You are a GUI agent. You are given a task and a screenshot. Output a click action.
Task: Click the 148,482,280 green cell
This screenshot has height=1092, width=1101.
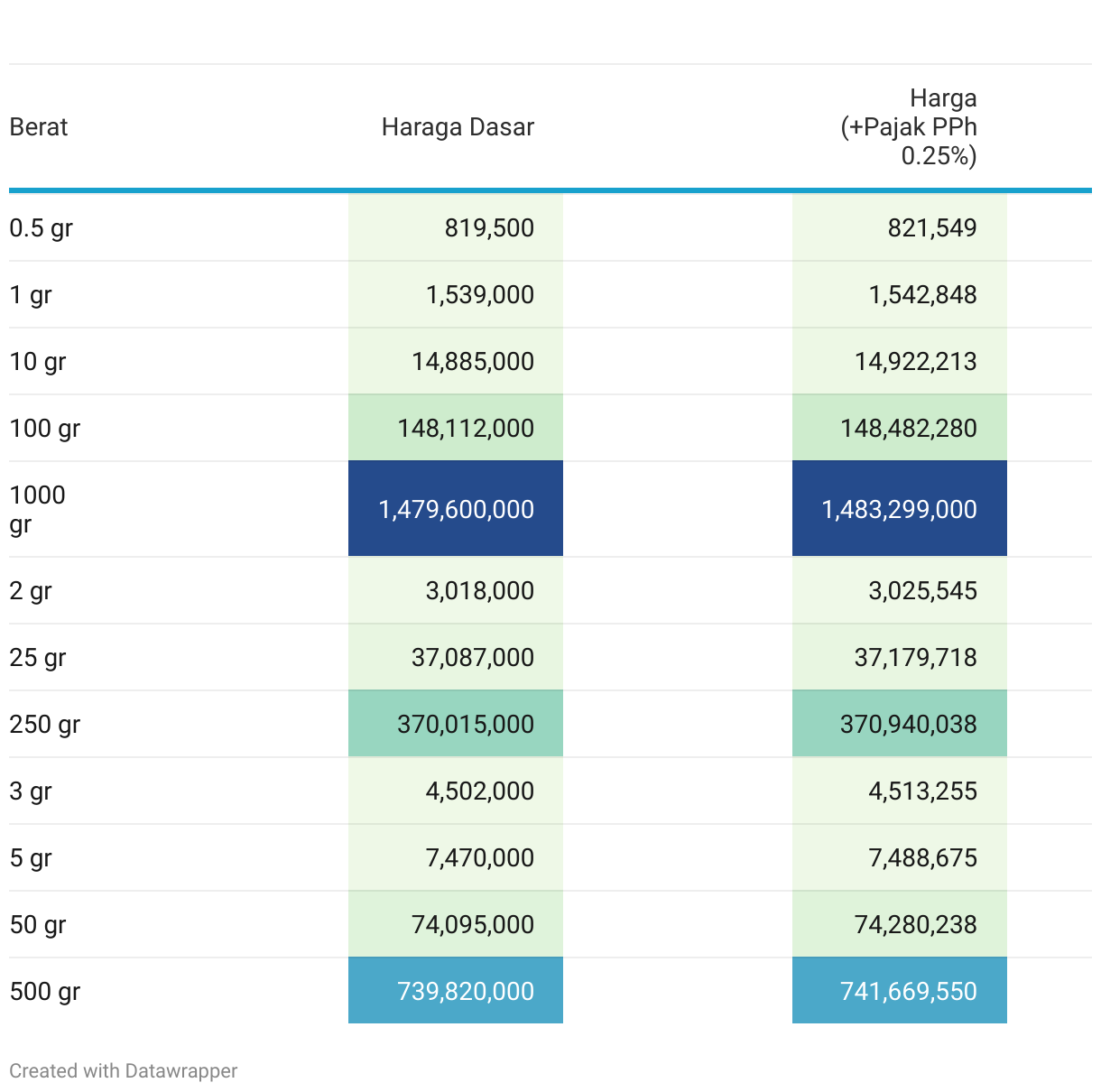click(x=908, y=429)
